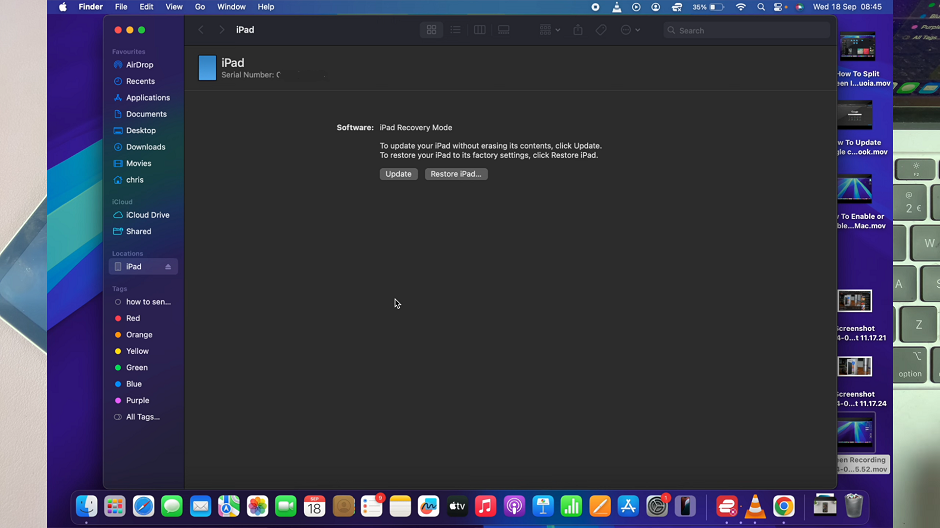This screenshot has height=528, width=940.
Task: Switch to icon view in Finder toolbar
Action: [x=431, y=30]
